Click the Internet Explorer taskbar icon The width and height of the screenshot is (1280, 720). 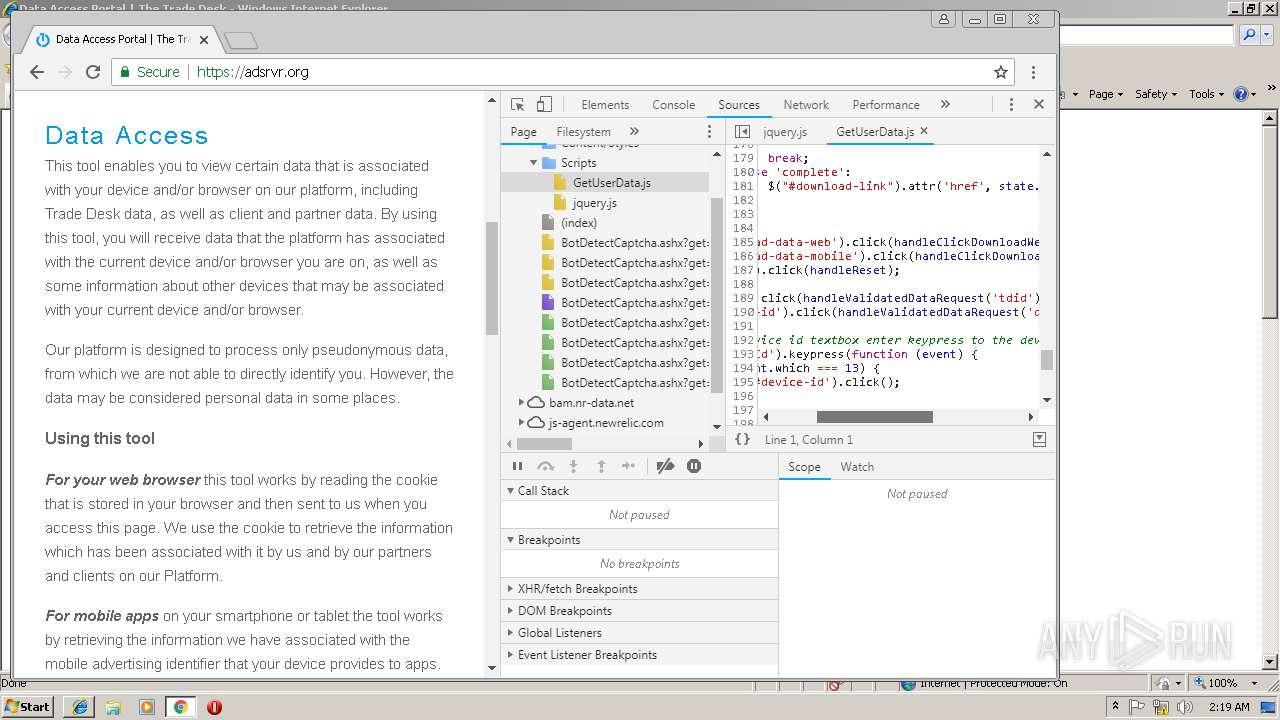pos(80,706)
